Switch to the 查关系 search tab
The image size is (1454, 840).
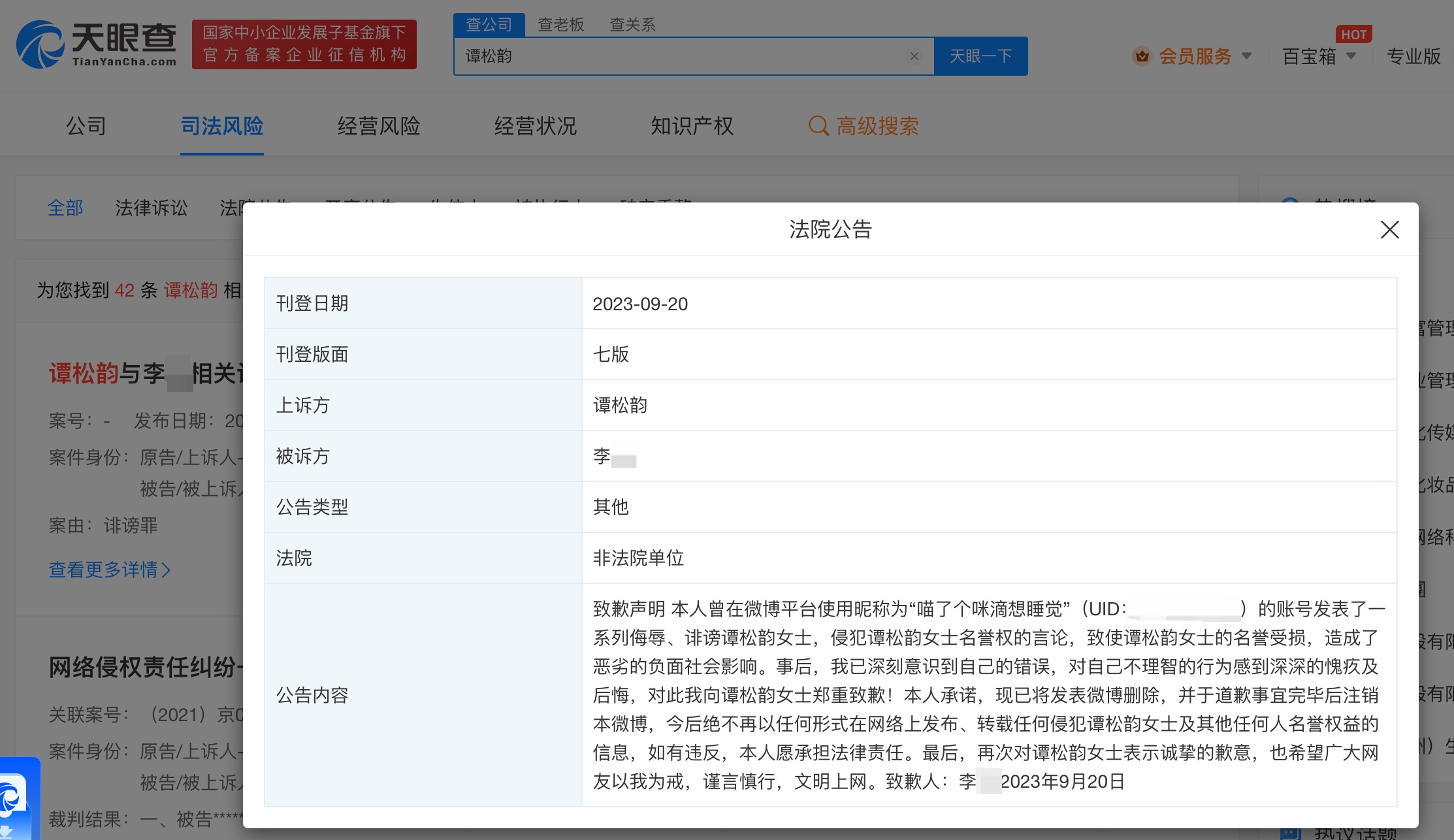[x=632, y=25]
